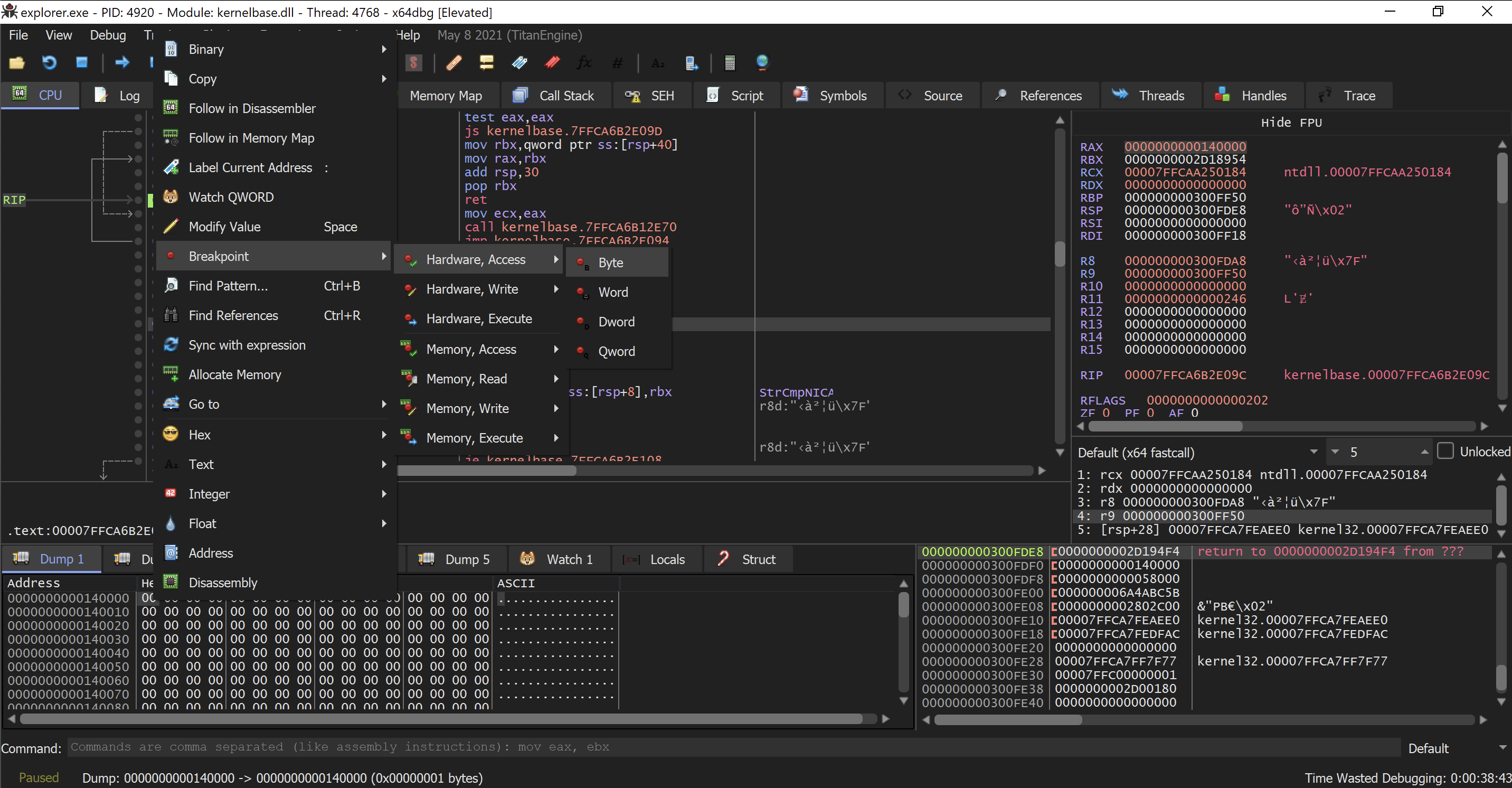The width and height of the screenshot is (1512, 788).
Task: Open the Comments toolbar icon
Action: [486, 62]
